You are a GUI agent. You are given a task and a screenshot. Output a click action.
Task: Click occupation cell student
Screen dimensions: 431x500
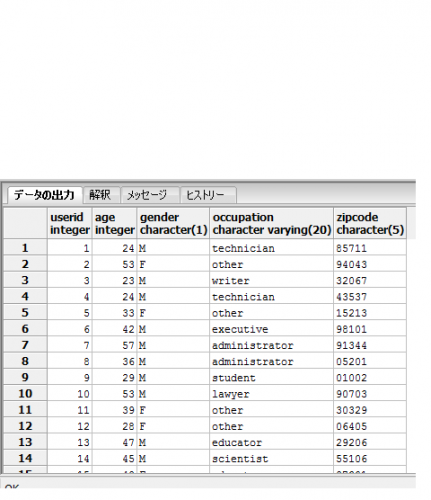(271, 378)
